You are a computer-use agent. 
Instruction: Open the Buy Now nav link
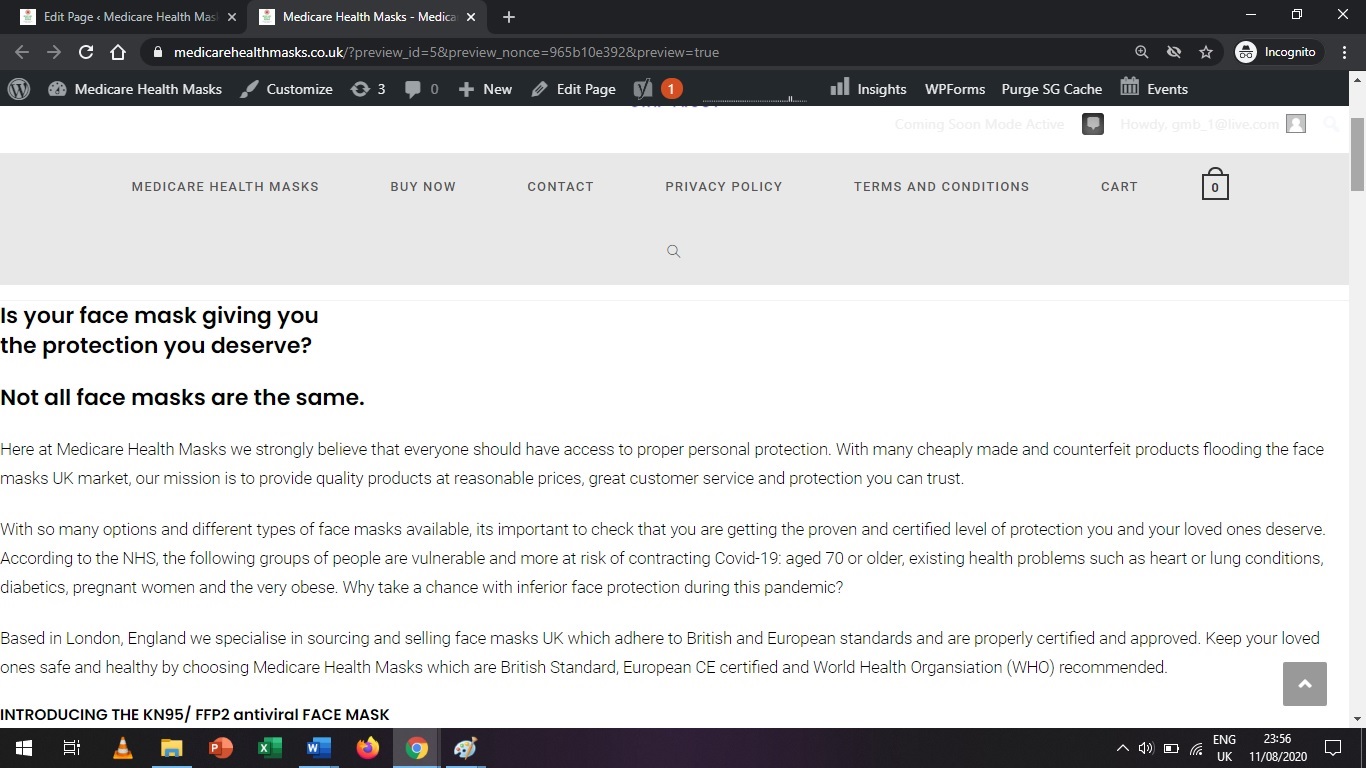pyautogui.click(x=423, y=187)
